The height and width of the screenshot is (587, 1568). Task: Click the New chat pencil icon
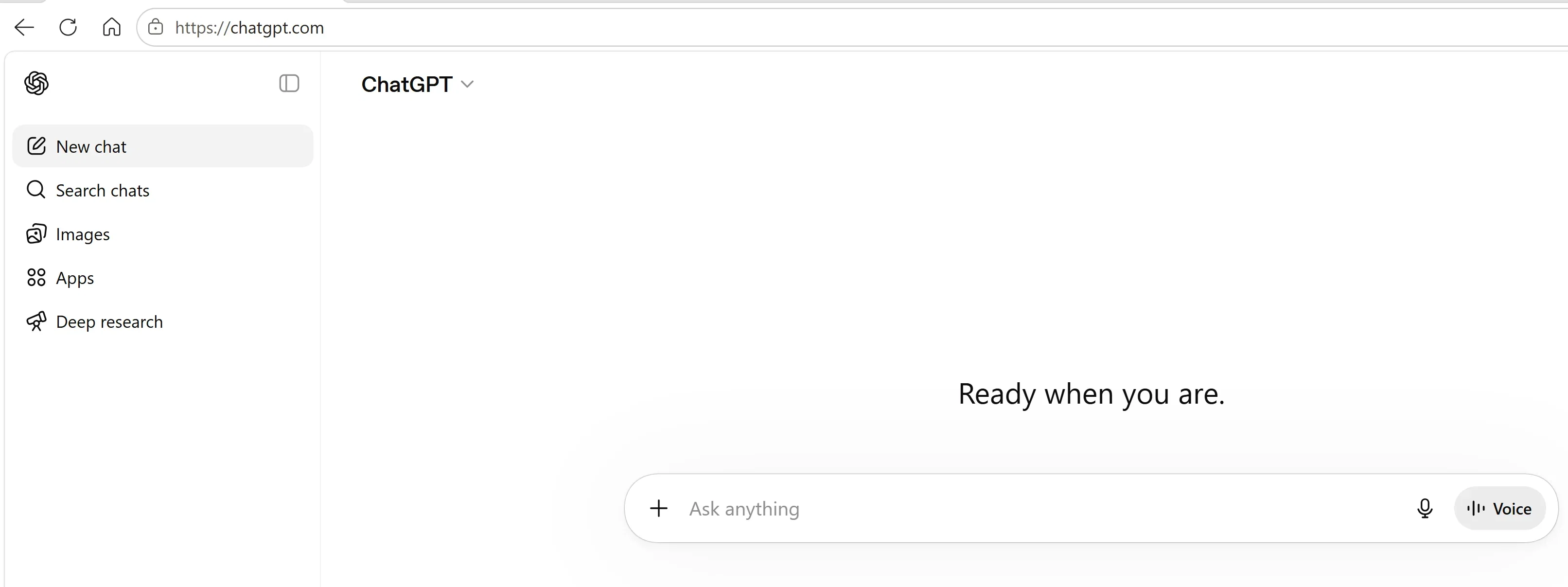click(x=36, y=146)
